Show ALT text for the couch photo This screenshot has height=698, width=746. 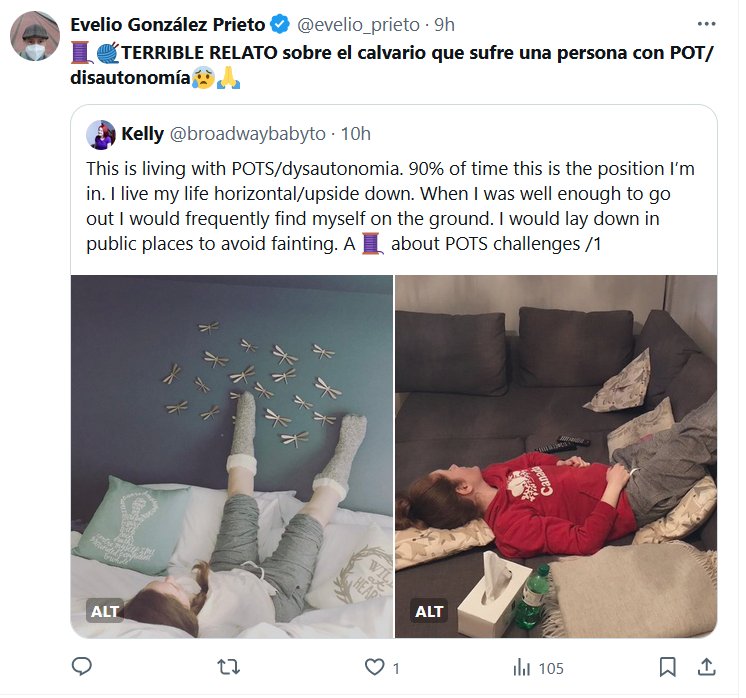(x=429, y=611)
